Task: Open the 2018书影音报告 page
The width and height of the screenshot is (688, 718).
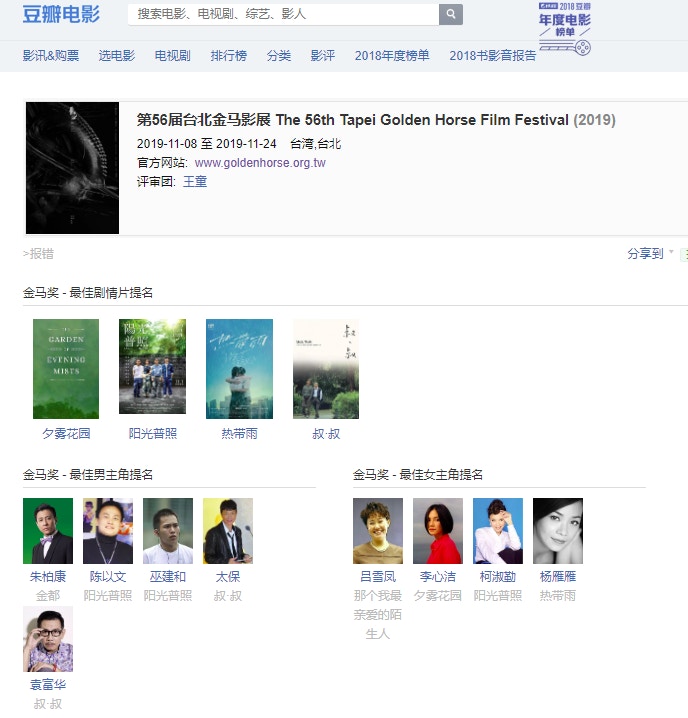Action: pos(492,56)
